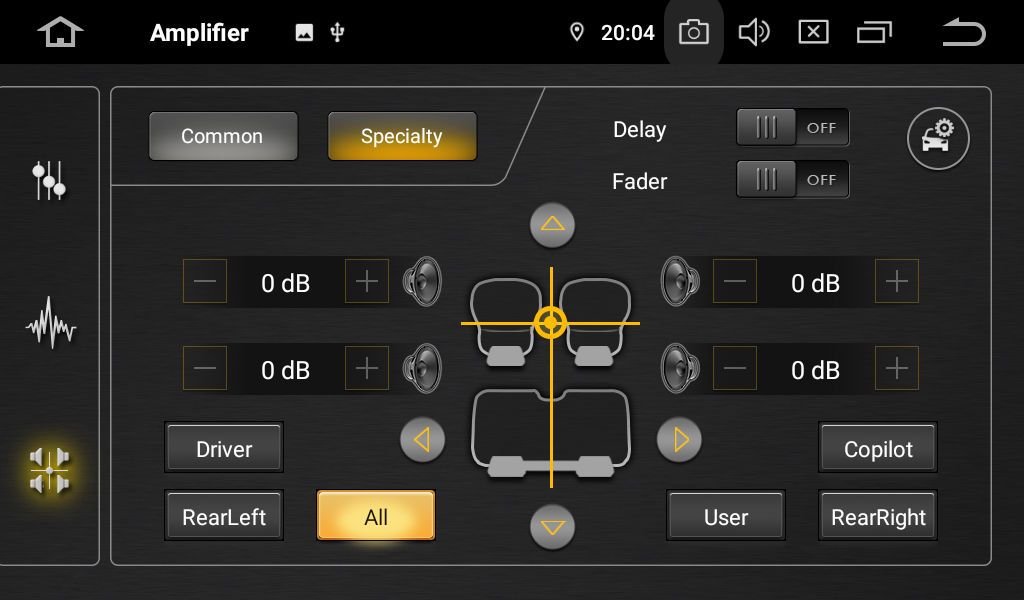The height and width of the screenshot is (600, 1024).
Task: Open volume control speaker icon
Action: click(753, 33)
